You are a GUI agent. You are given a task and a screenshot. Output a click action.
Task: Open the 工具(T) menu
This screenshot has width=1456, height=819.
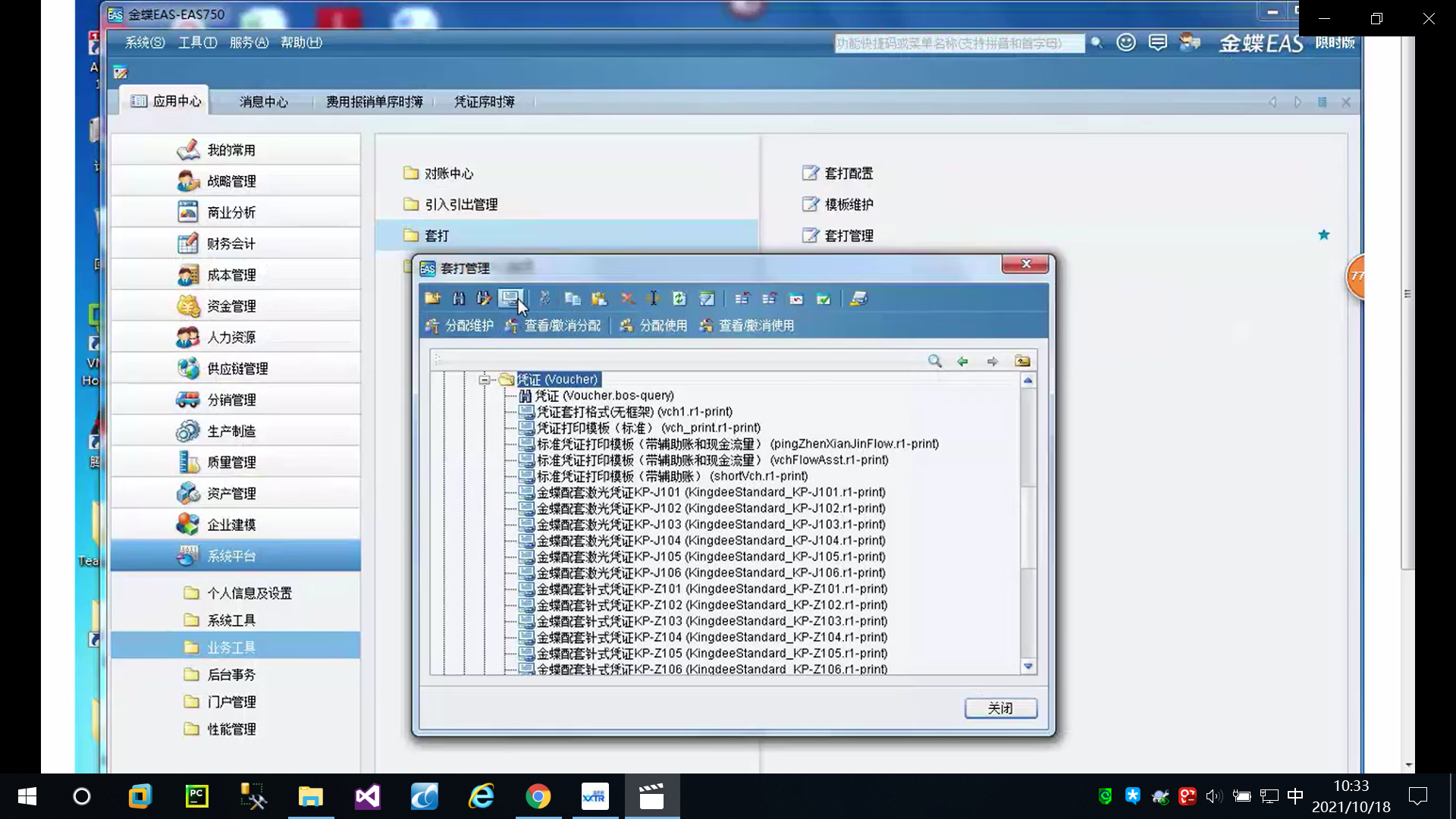coord(197,42)
